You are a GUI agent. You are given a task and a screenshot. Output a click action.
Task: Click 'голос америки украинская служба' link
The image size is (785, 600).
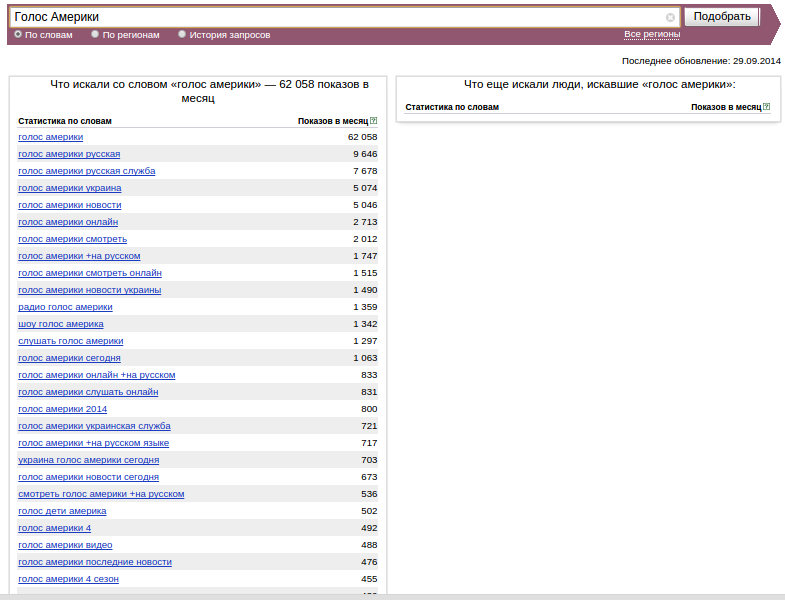(x=94, y=426)
